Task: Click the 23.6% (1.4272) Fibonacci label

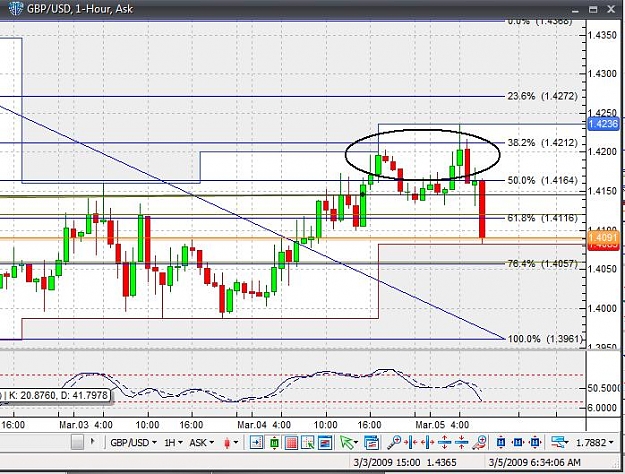Action: (x=542, y=96)
